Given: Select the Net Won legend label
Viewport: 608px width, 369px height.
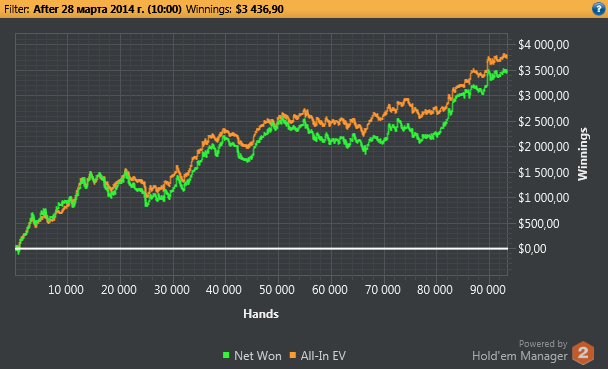Looking at the screenshot, I should tap(258, 356).
